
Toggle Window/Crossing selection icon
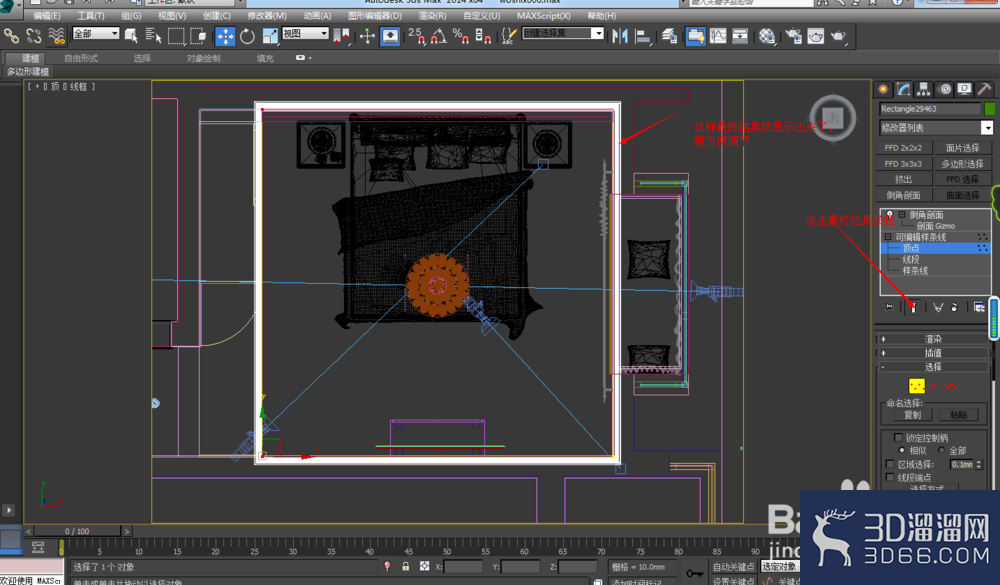[x=198, y=36]
